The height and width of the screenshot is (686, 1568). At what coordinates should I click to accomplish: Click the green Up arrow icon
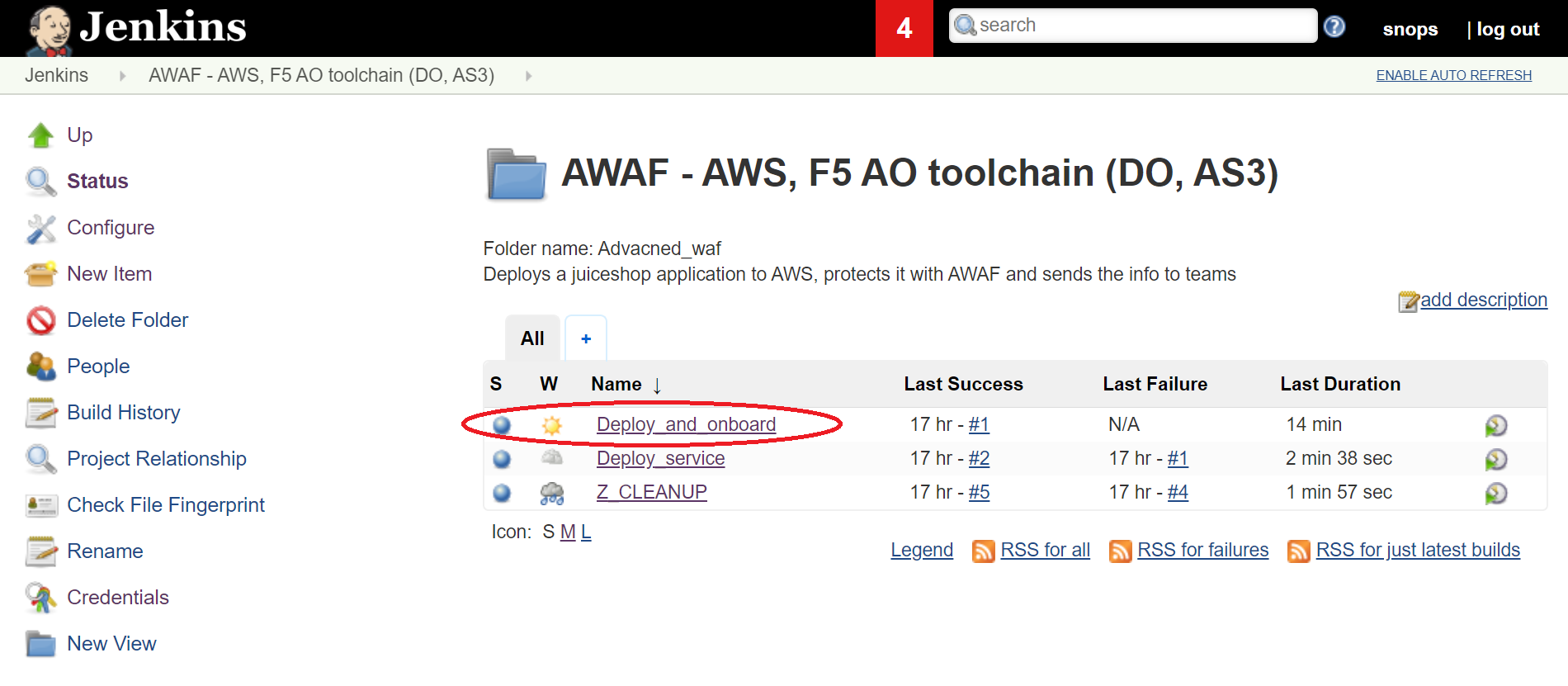40,135
